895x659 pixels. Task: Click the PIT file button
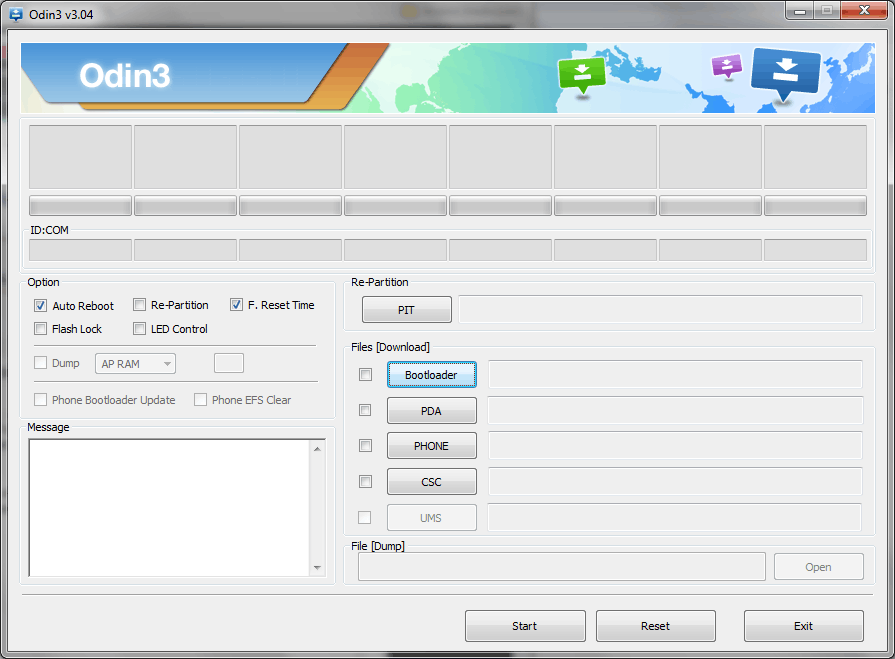tap(406, 310)
